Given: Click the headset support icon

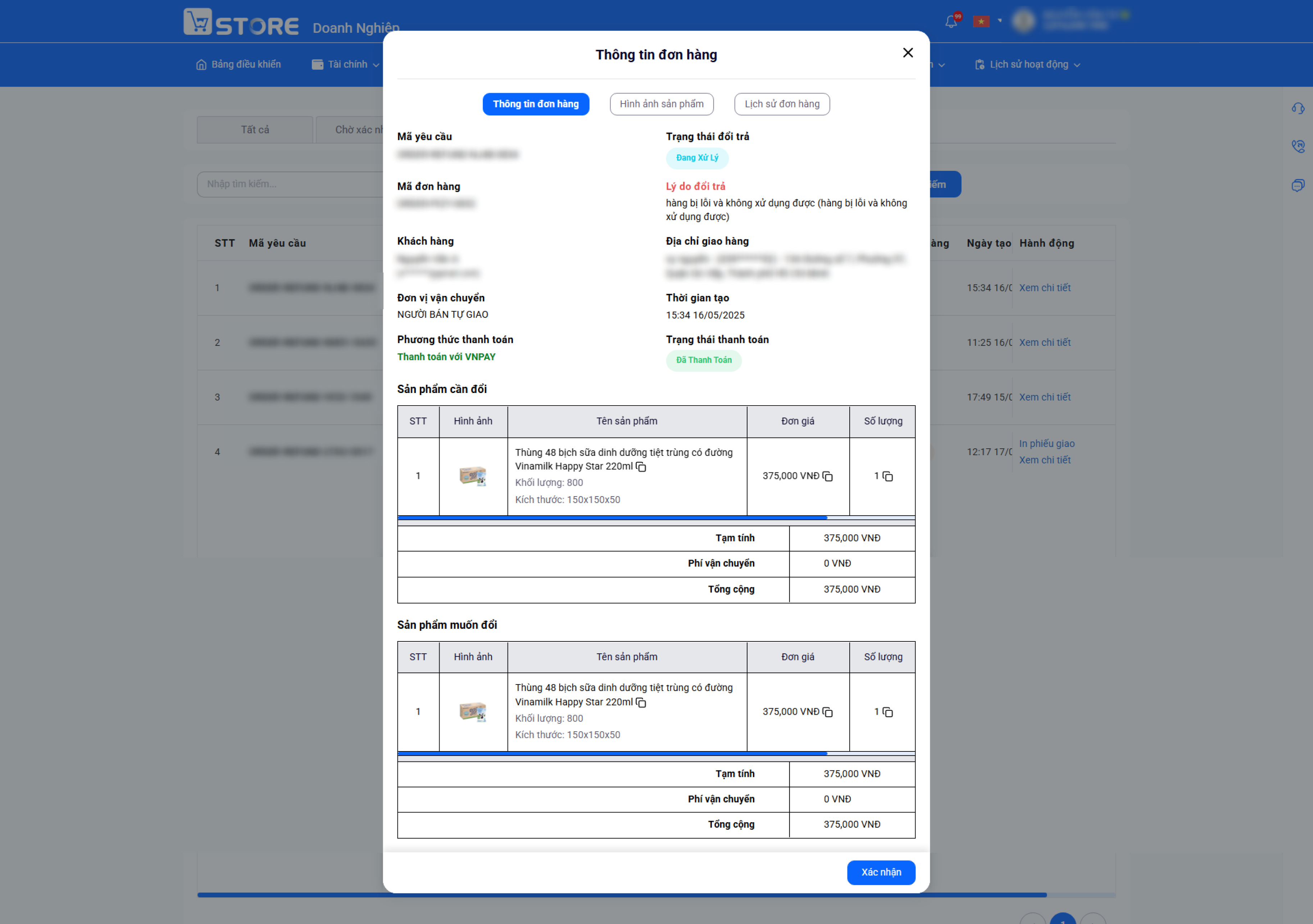Looking at the screenshot, I should pos(1298,108).
